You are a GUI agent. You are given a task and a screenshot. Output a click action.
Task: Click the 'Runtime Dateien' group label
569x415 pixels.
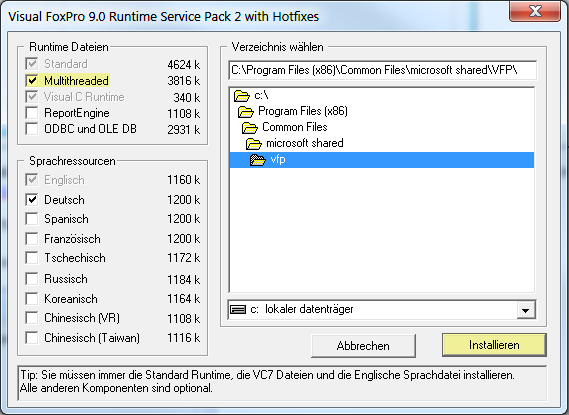point(69,47)
